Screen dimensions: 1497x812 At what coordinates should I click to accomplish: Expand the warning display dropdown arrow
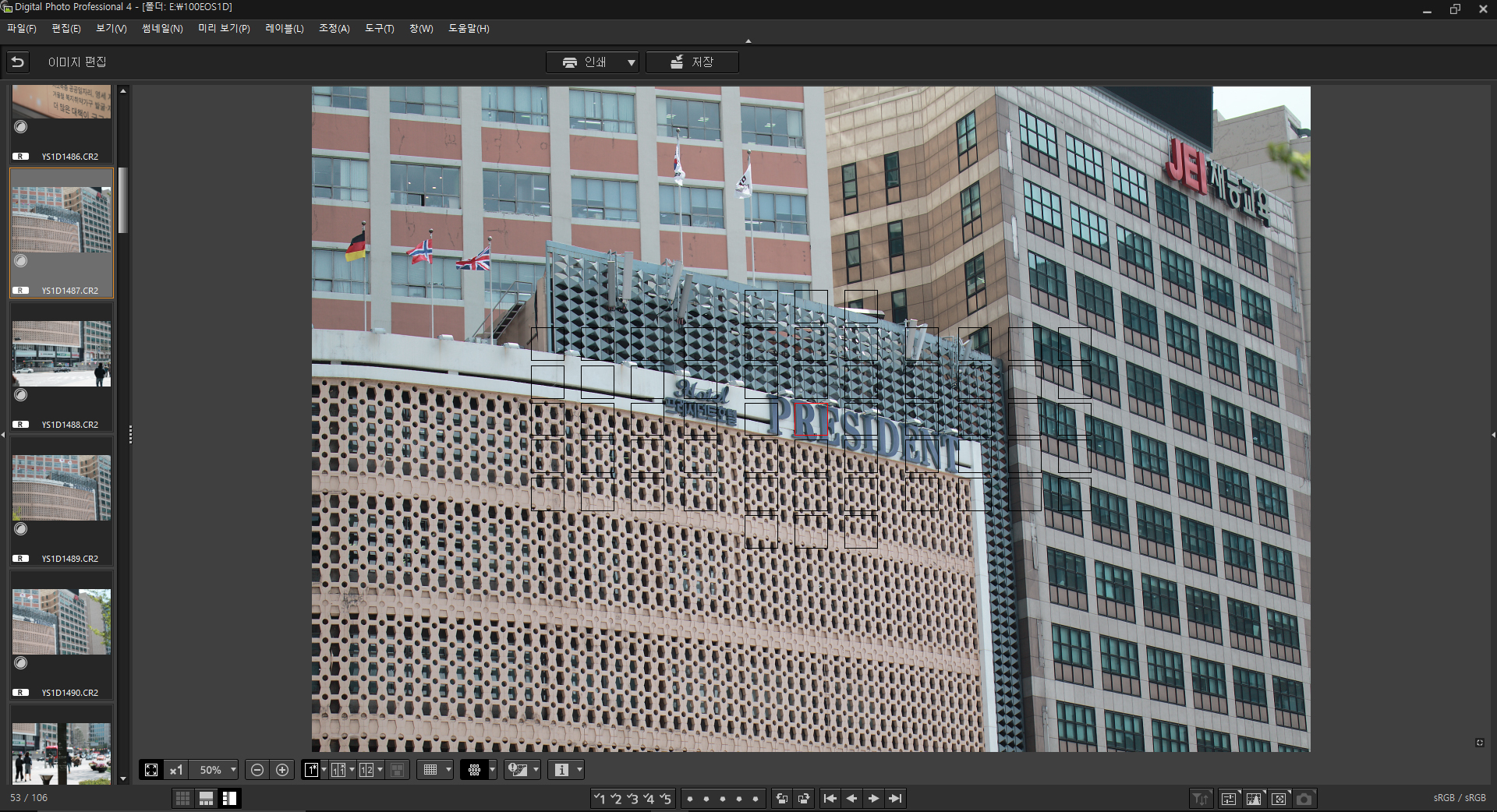(x=536, y=770)
